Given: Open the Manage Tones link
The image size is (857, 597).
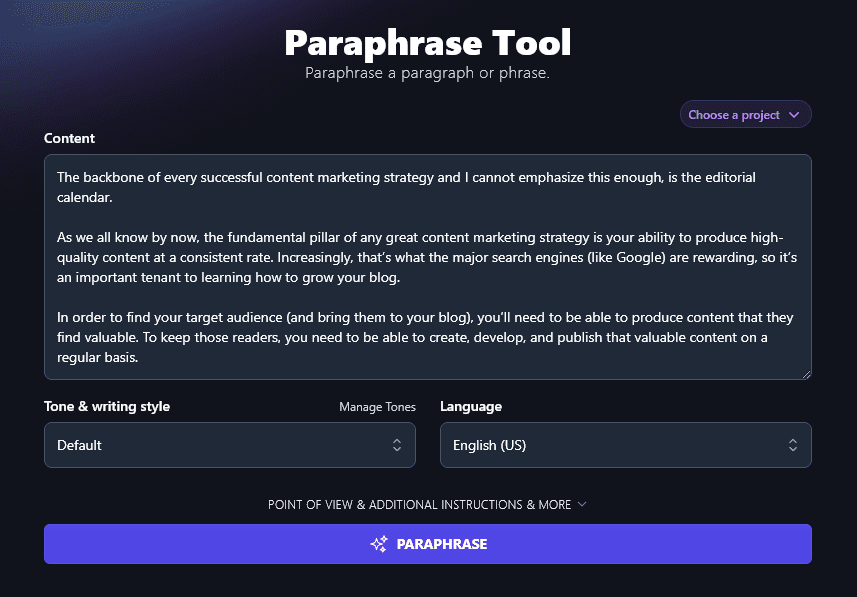Looking at the screenshot, I should pos(377,407).
